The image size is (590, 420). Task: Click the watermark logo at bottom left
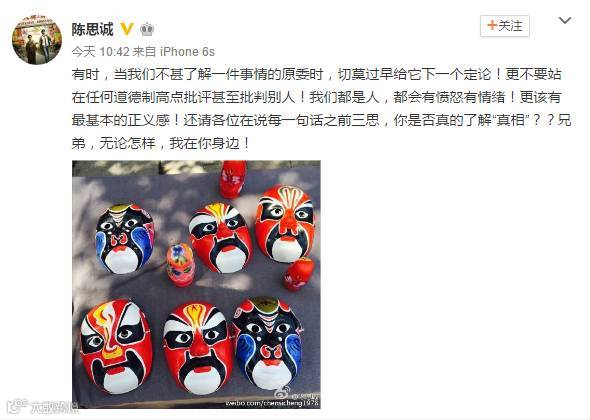pos(41,406)
